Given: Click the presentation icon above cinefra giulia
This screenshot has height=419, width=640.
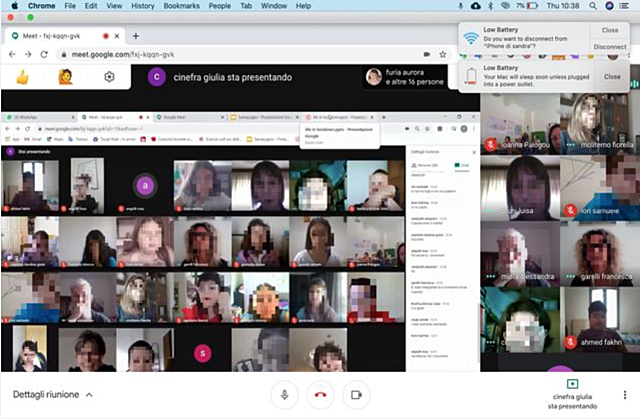Looking at the screenshot, I should (572, 384).
